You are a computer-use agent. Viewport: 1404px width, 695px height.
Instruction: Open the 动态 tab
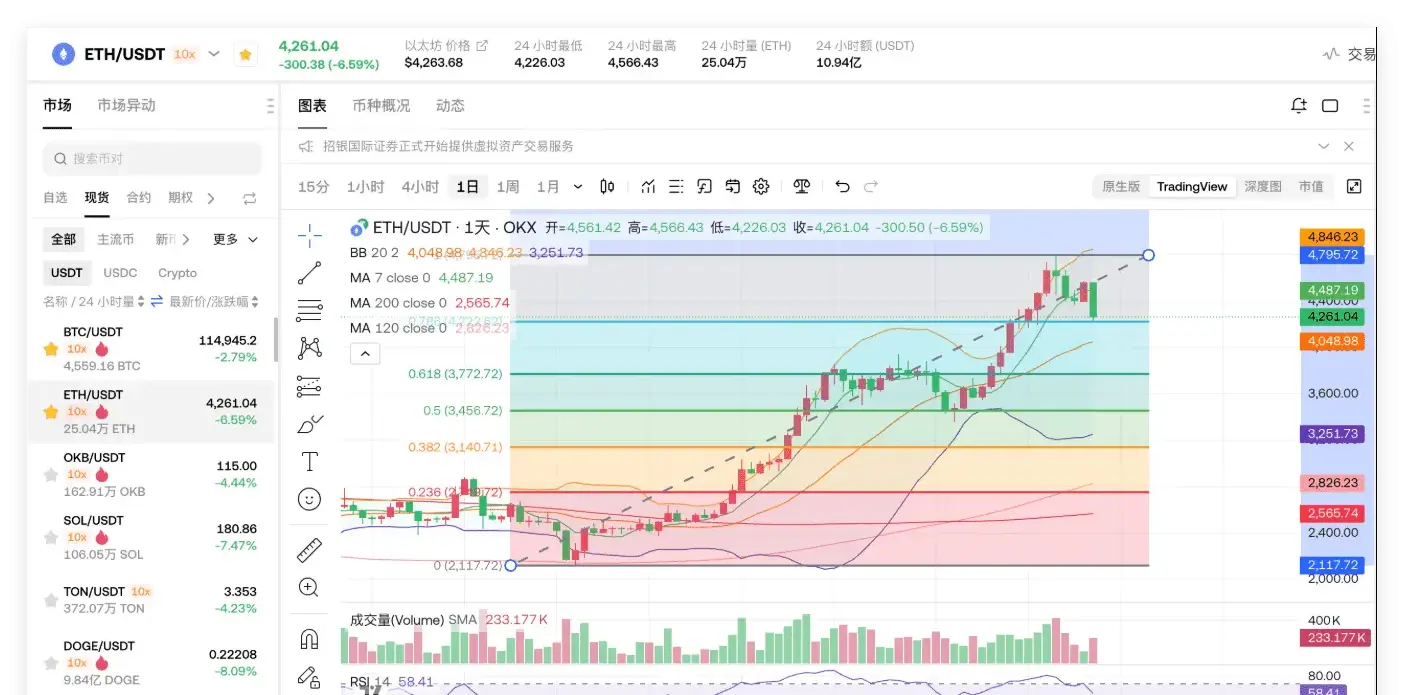[450, 105]
